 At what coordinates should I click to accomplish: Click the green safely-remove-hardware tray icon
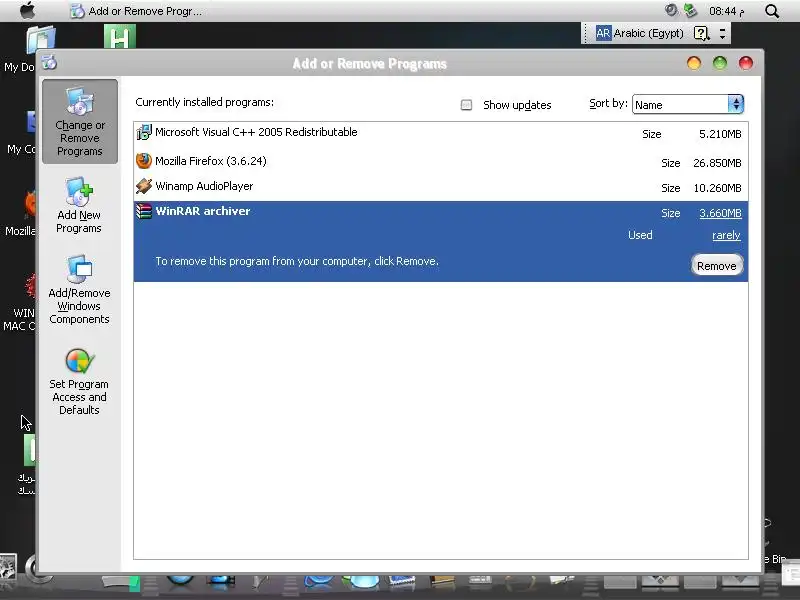690,10
